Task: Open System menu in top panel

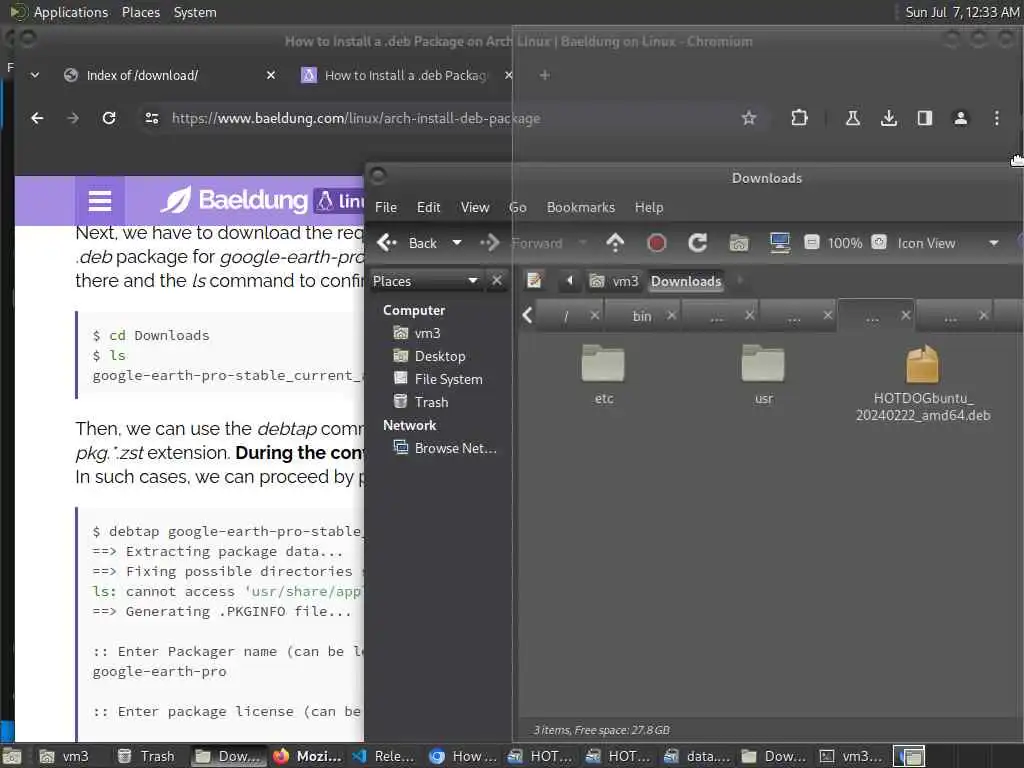Action: [195, 12]
